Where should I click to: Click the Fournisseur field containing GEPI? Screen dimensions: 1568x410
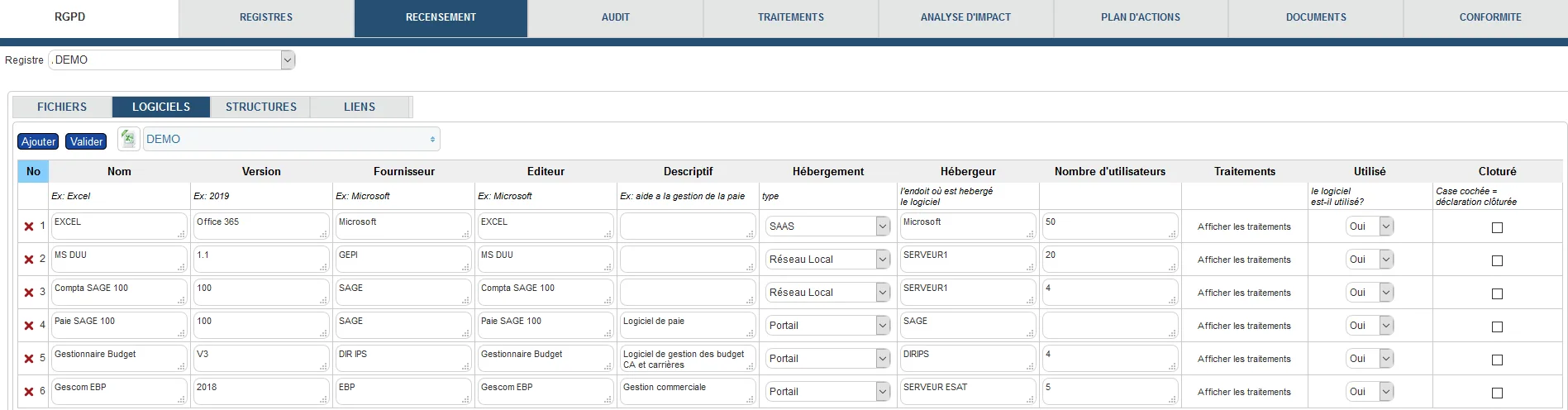[403, 260]
